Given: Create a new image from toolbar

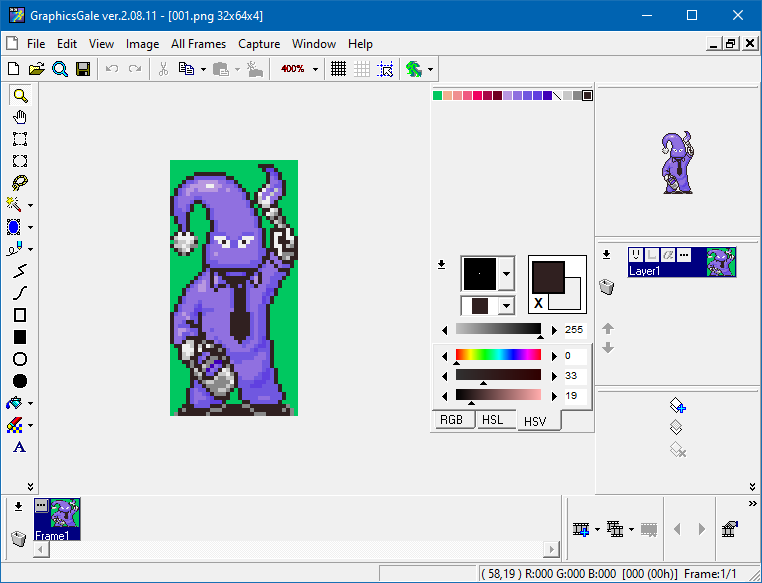Looking at the screenshot, I should [14, 69].
